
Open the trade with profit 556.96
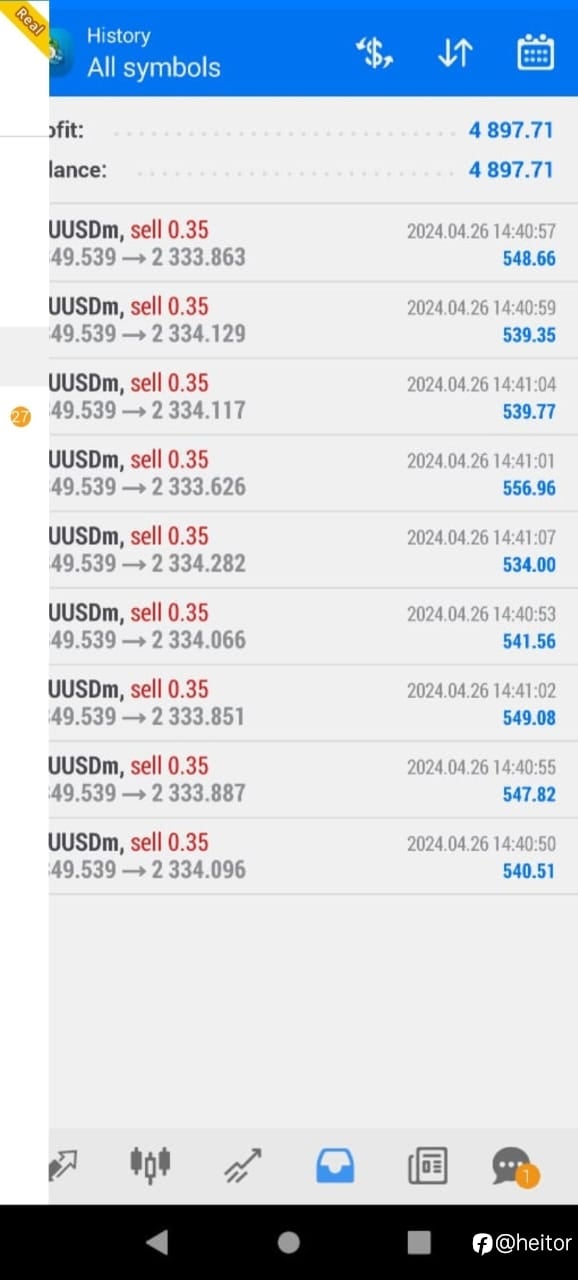[313, 473]
